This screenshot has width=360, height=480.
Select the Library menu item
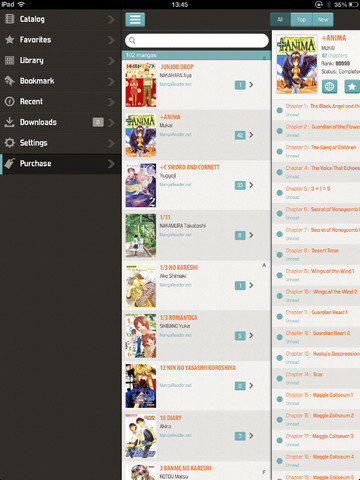60,60
